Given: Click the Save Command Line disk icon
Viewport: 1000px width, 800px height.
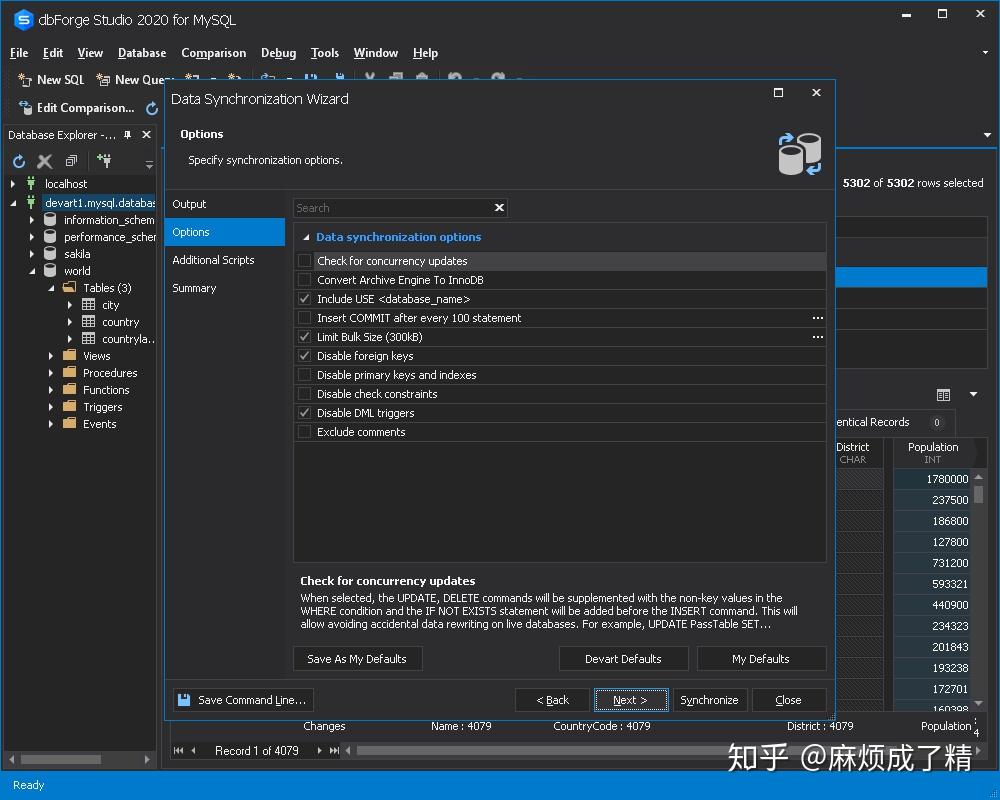Looking at the screenshot, I should click(183, 699).
